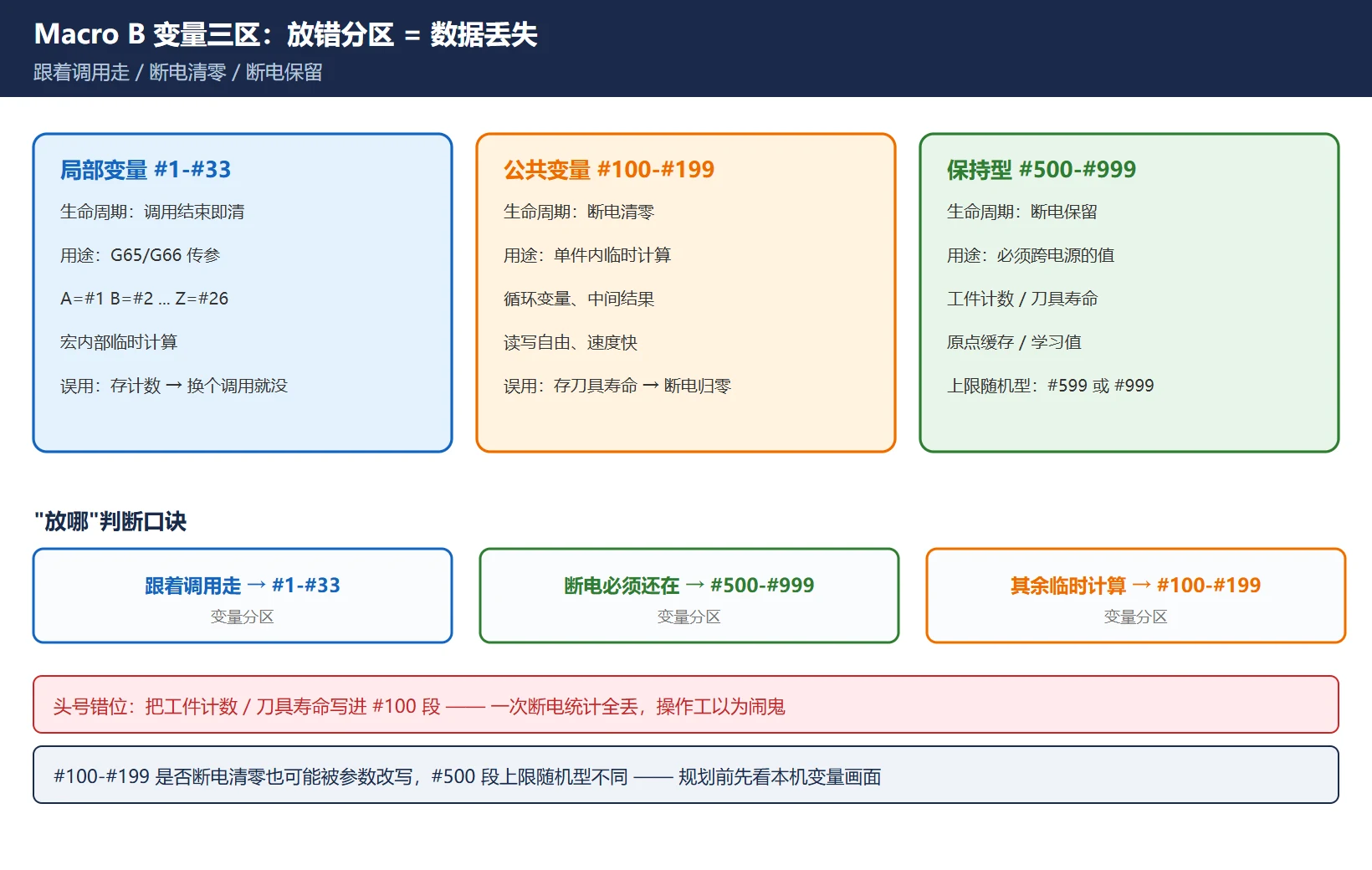Click the line '用途：单件内临时计算'

(x=587, y=255)
